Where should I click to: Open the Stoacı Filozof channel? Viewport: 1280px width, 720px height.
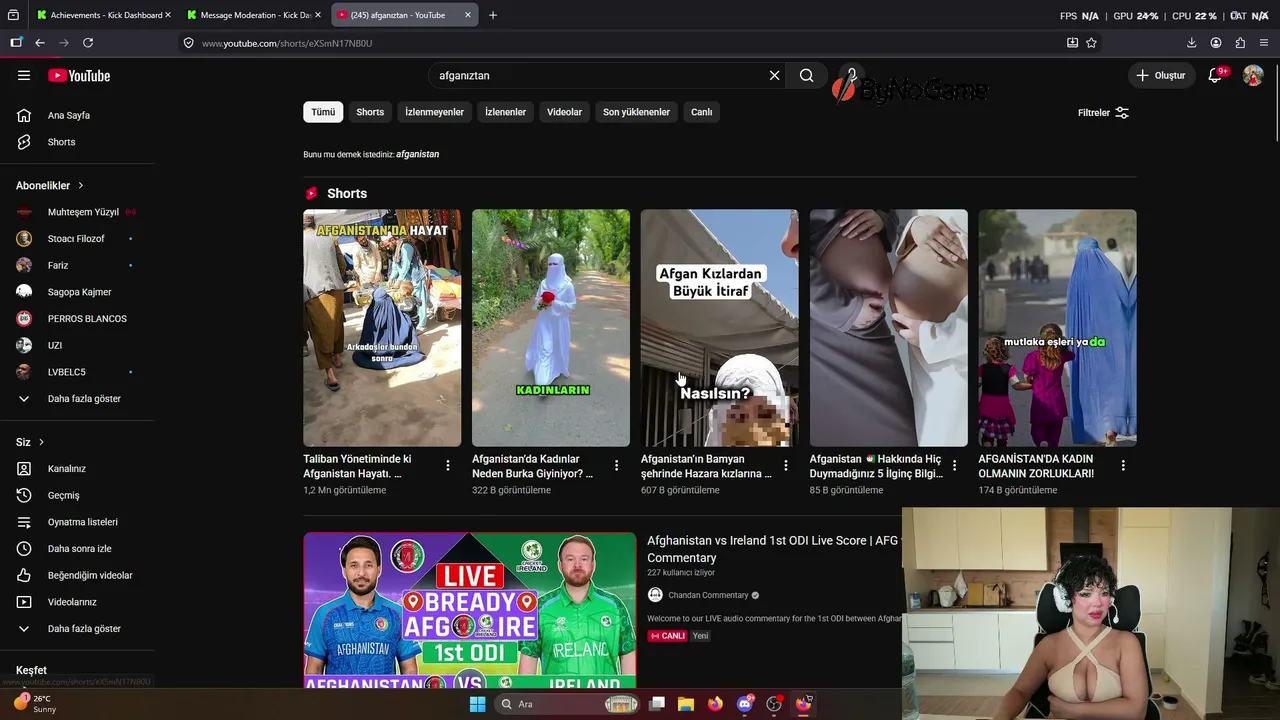coord(77,239)
